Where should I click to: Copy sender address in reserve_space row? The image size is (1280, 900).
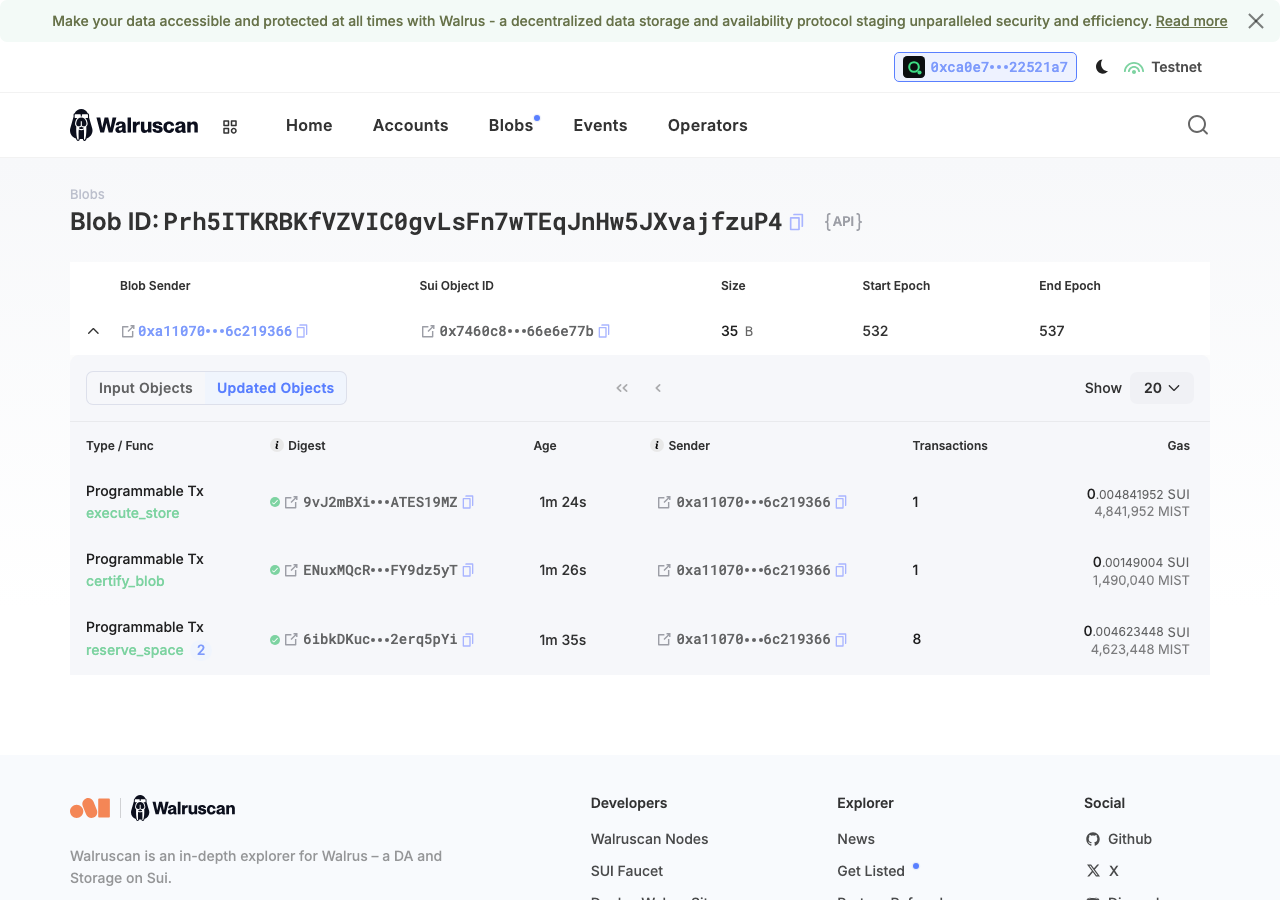(841, 639)
